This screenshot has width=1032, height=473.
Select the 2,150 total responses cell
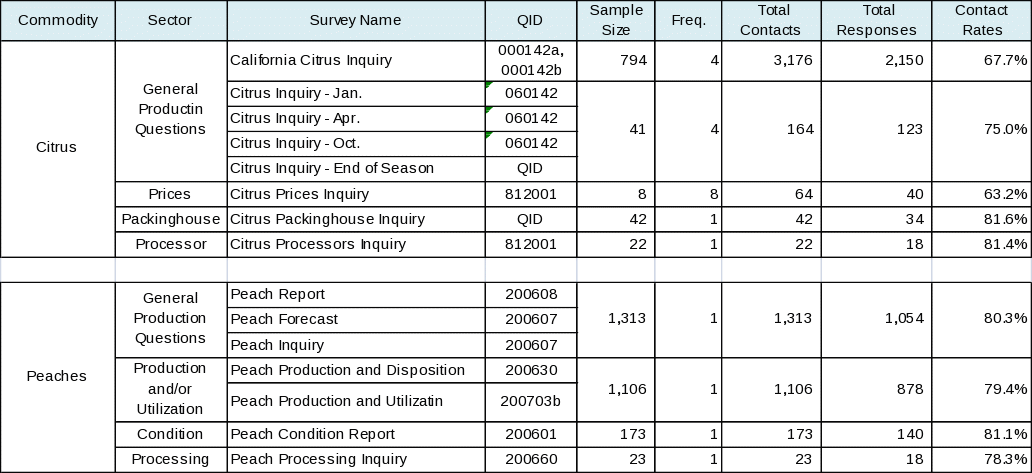[877, 61]
